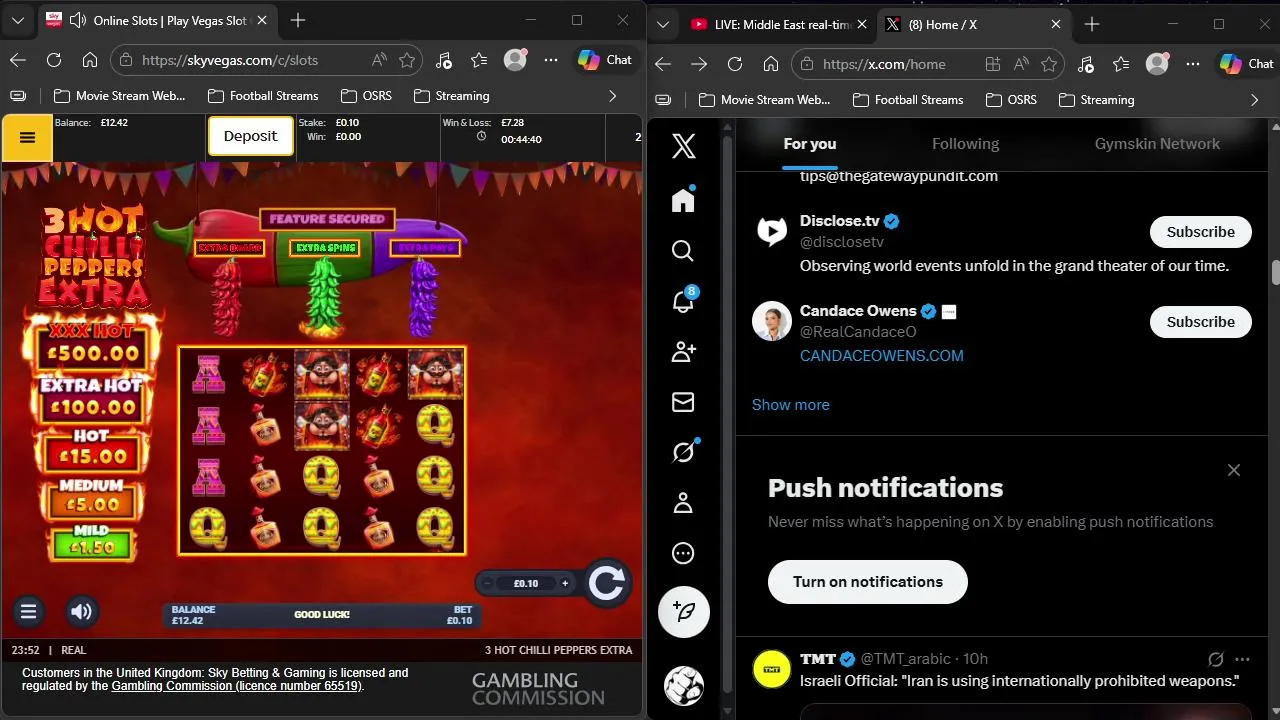Click Turn on notifications button
Image resolution: width=1280 pixels, height=720 pixels.
pyautogui.click(x=868, y=582)
